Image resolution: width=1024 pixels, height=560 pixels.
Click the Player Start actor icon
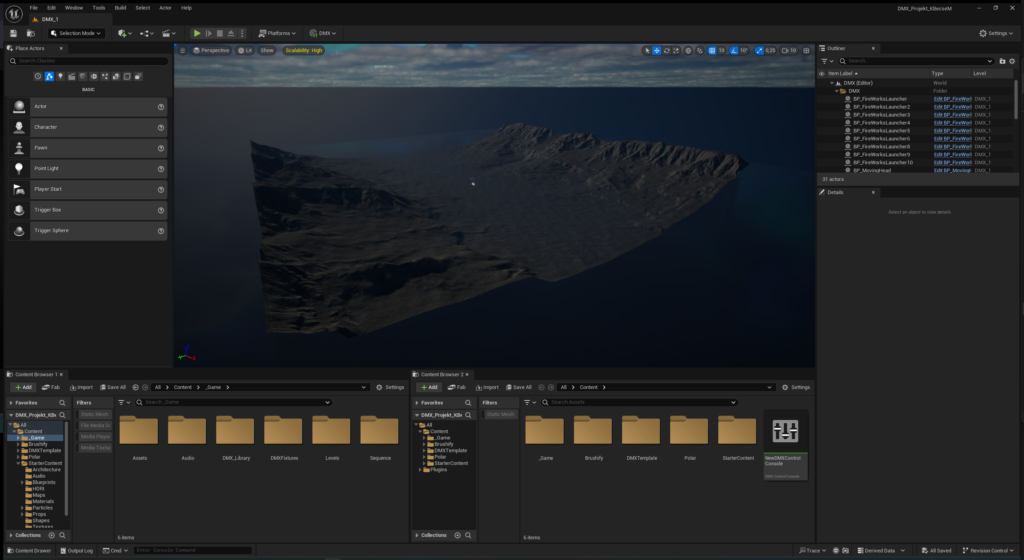click(x=19, y=189)
